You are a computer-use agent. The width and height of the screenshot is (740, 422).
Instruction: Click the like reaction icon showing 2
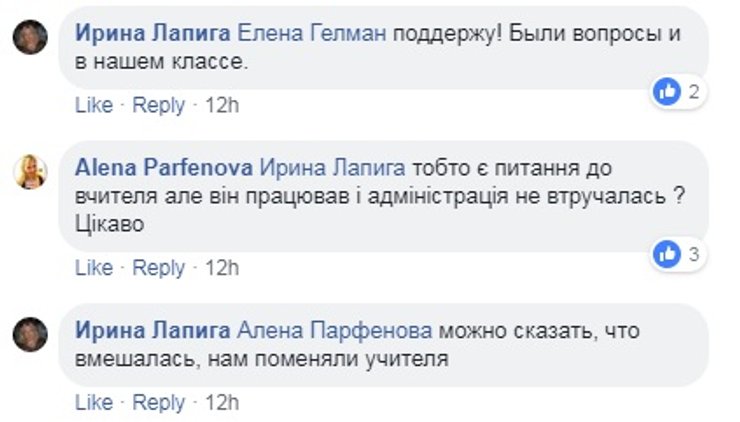pos(667,93)
